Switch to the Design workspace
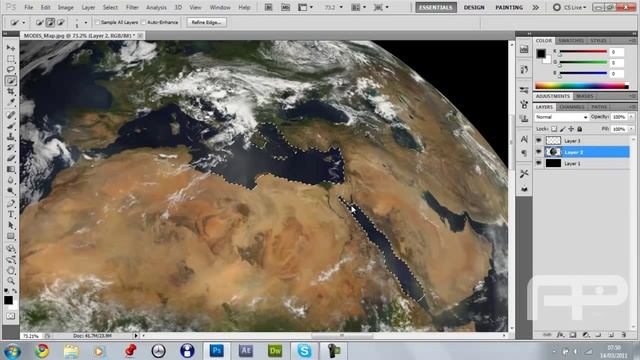This screenshot has width=640, height=360. pos(474,7)
